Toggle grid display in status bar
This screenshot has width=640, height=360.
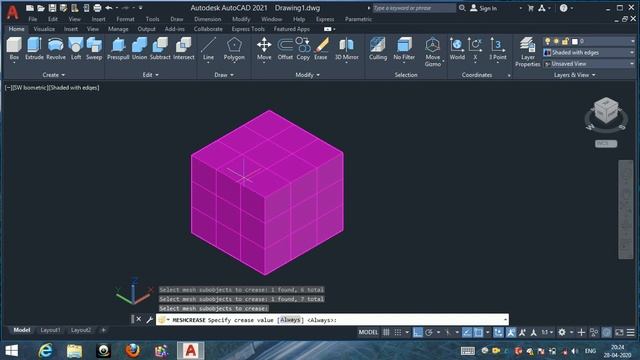pos(386,332)
